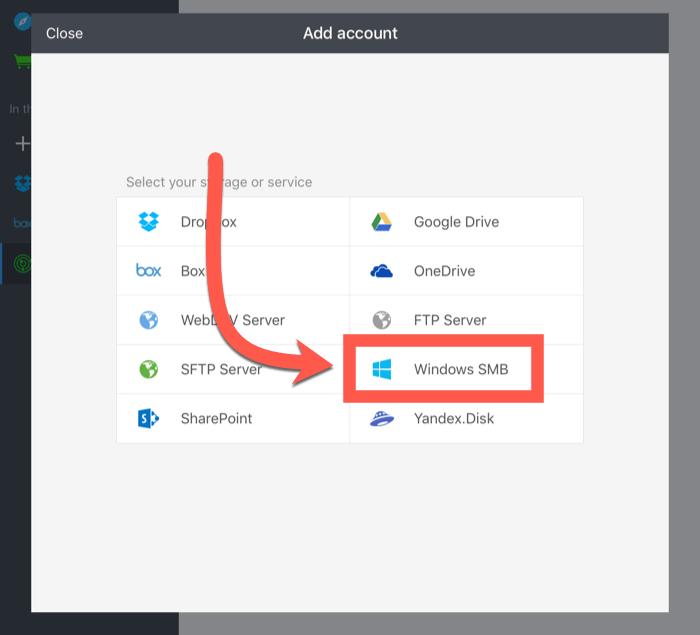Screen dimensions: 700x635
Task: Select the green radar icon in sidebar
Action: pyautogui.click(x=22, y=263)
